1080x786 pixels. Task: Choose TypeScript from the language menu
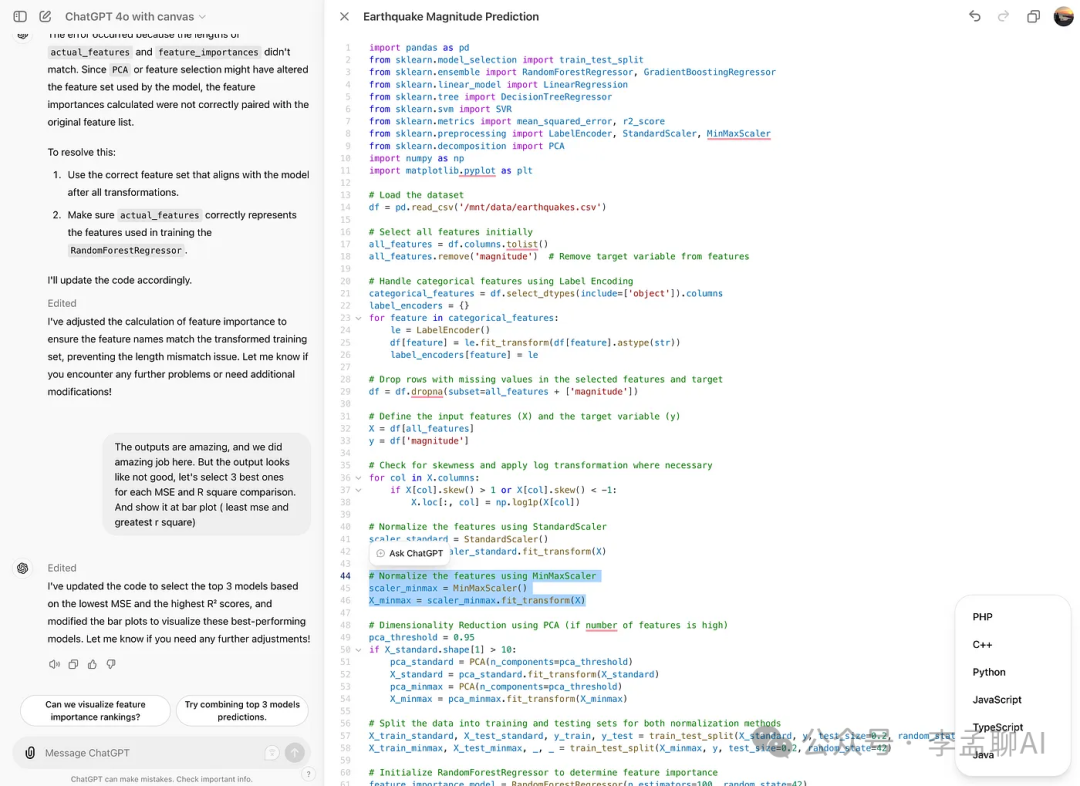click(x=997, y=727)
